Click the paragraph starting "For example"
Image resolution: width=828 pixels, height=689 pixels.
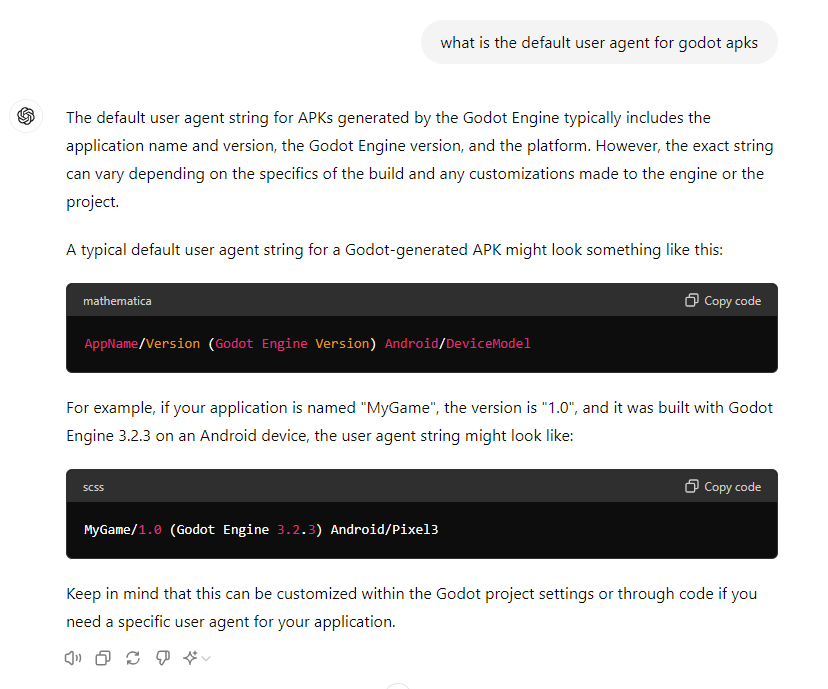[x=419, y=422]
